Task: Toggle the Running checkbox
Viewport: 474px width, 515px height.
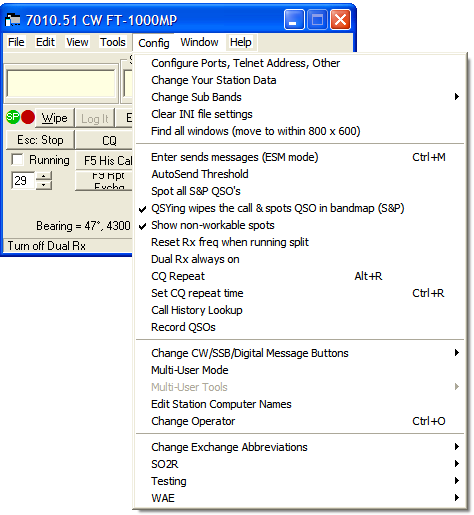Action: click(17, 159)
